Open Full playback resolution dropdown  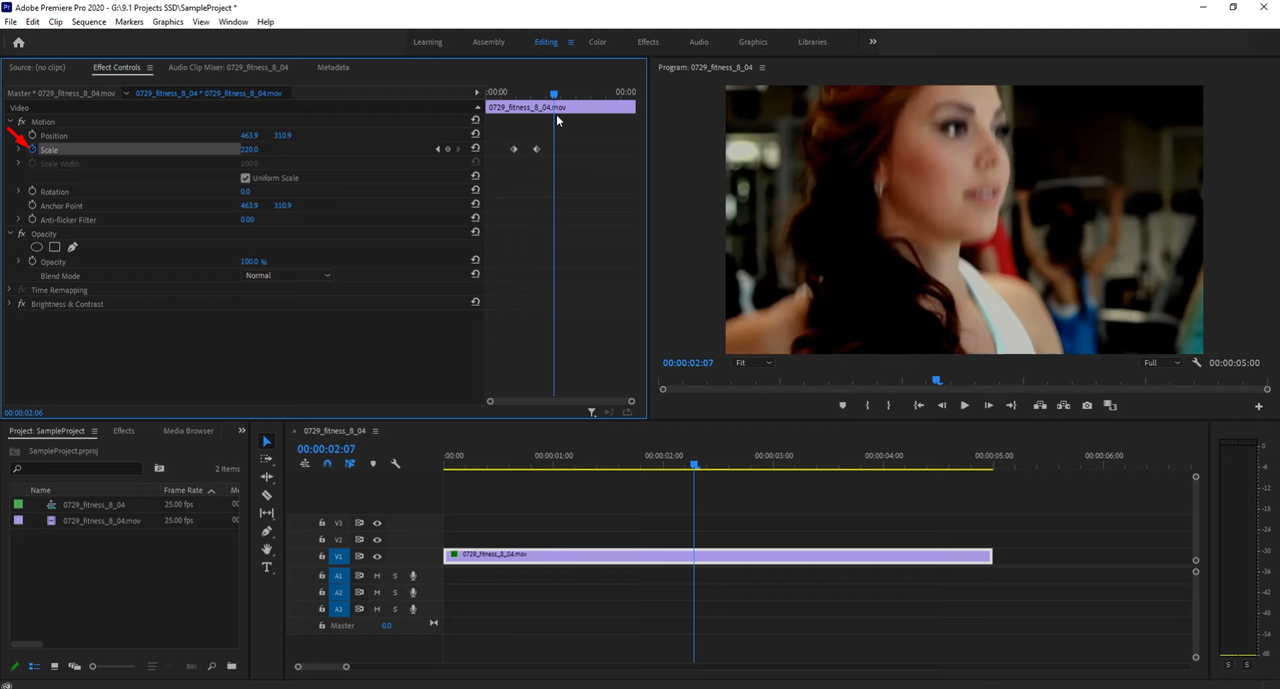click(x=1162, y=362)
